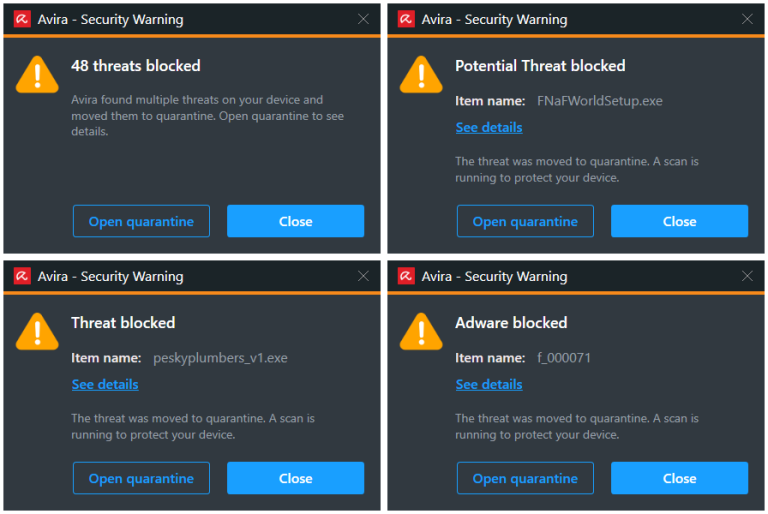Dismiss the Adware blocked window with the X
Image resolution: width=768 pixels, height=514 pixels.
pyautogui.click(x=747, y=276)
